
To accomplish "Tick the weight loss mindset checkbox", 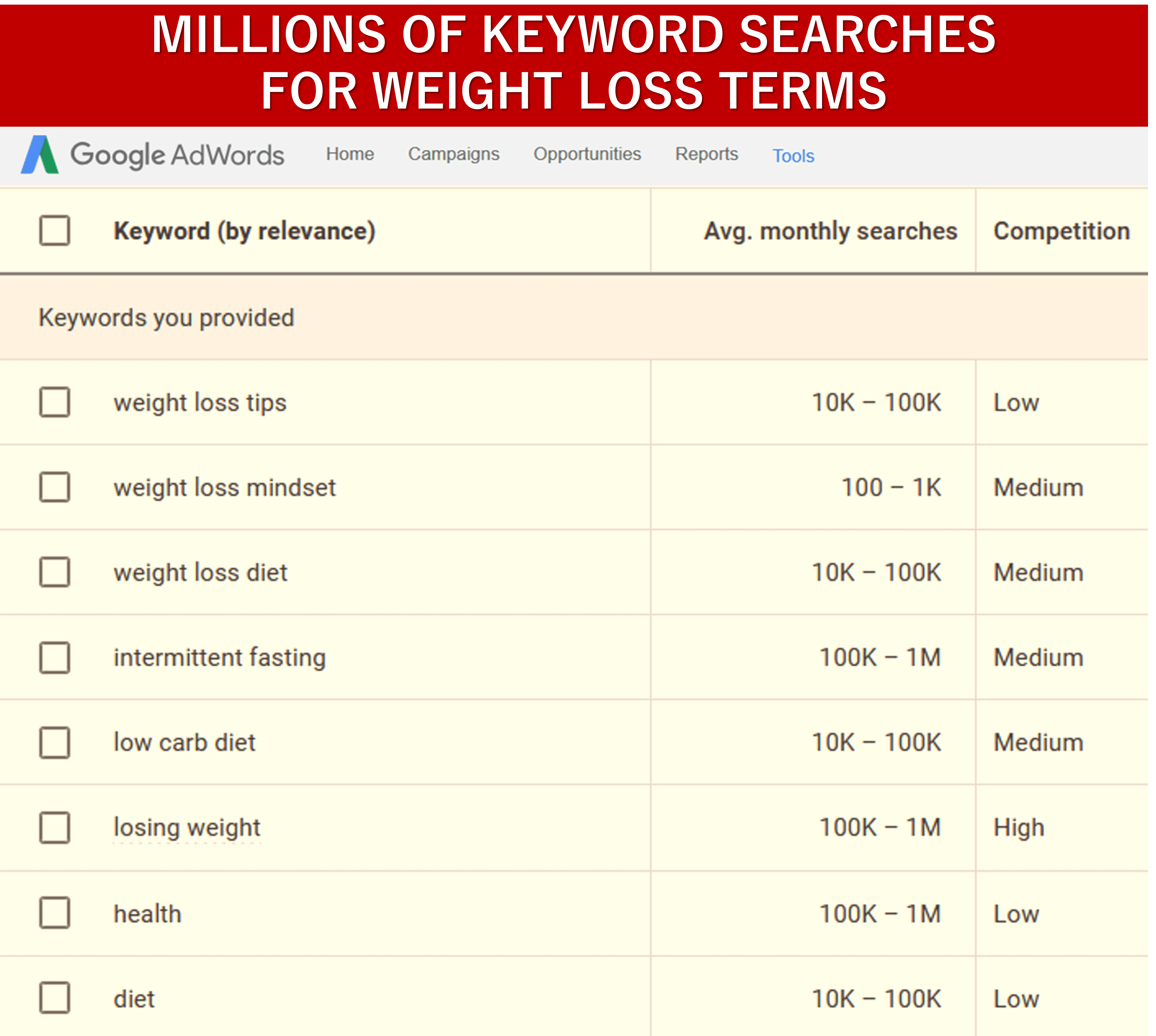I will coord(55,487).
